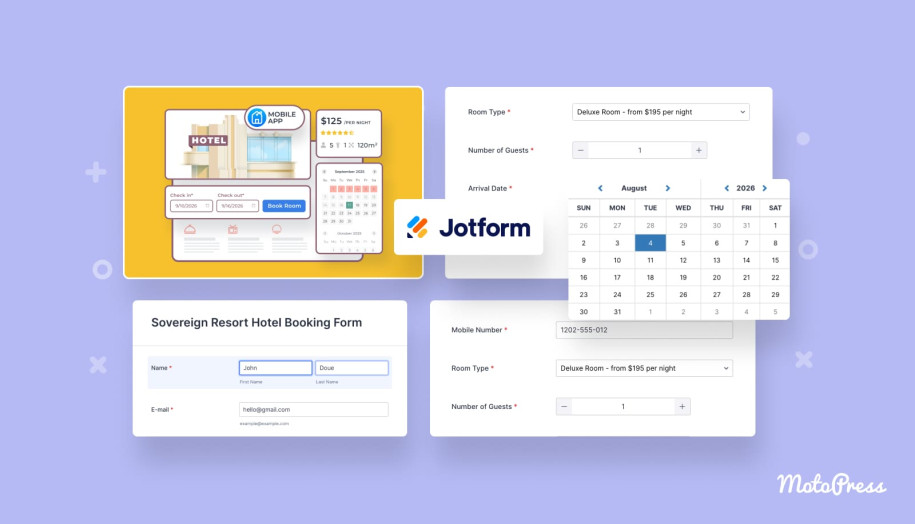Select the highlighted date 4 in August
Screen dimensions: 915x524
[650, 243]
